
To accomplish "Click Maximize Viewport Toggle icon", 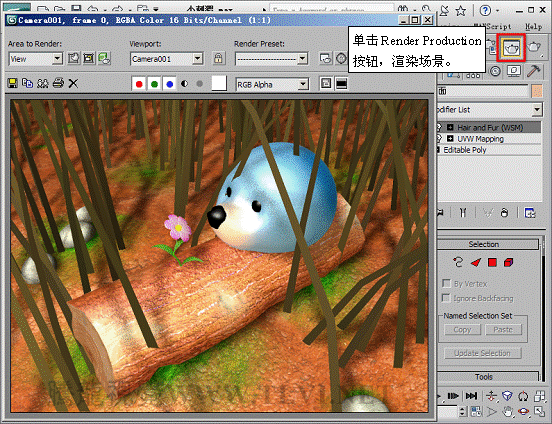I will [539, 411].
